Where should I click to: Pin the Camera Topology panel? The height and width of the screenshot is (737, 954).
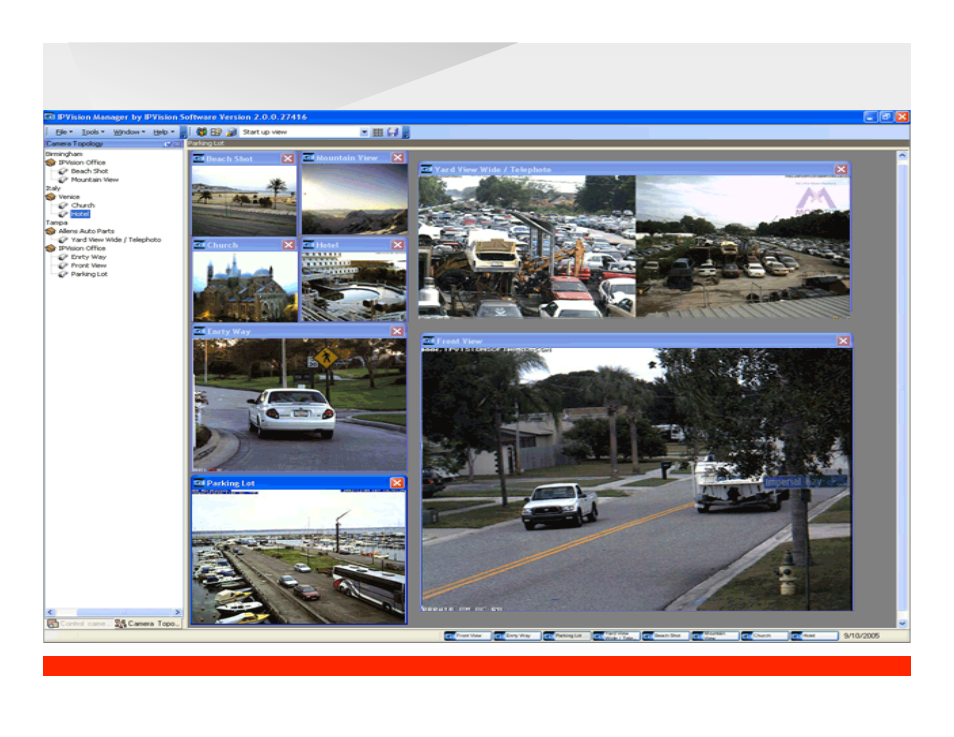[x=167, y=144]
